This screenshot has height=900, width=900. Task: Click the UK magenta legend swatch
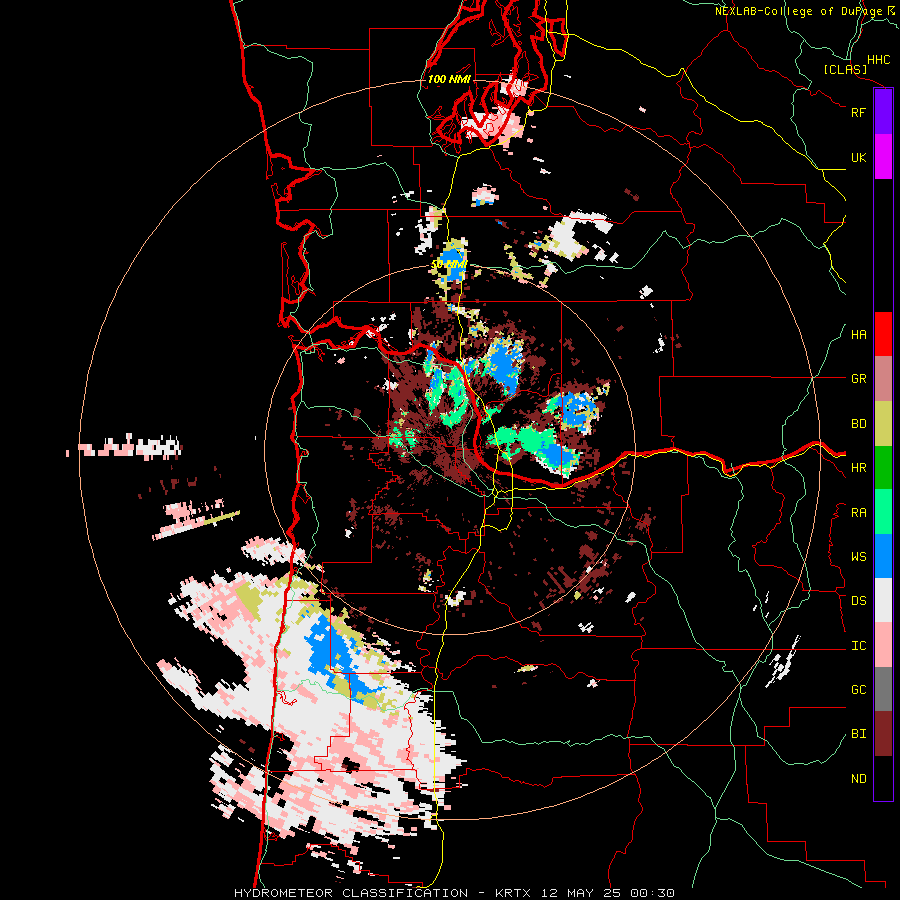883,157
